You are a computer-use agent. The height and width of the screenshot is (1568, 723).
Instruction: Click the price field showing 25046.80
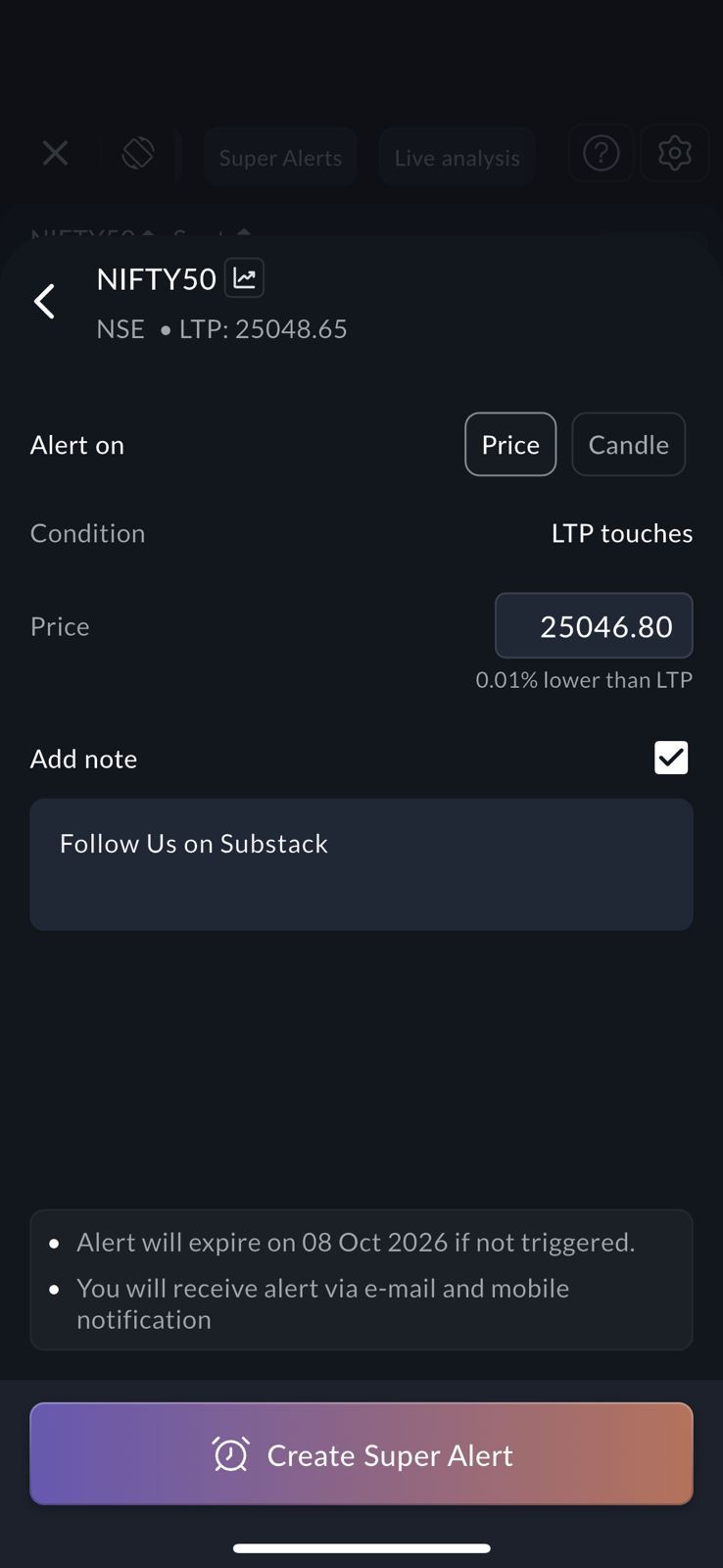[594, 626]
